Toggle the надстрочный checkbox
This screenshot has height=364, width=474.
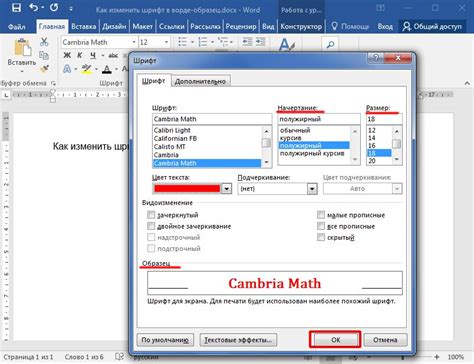click(x=151, y=237)
